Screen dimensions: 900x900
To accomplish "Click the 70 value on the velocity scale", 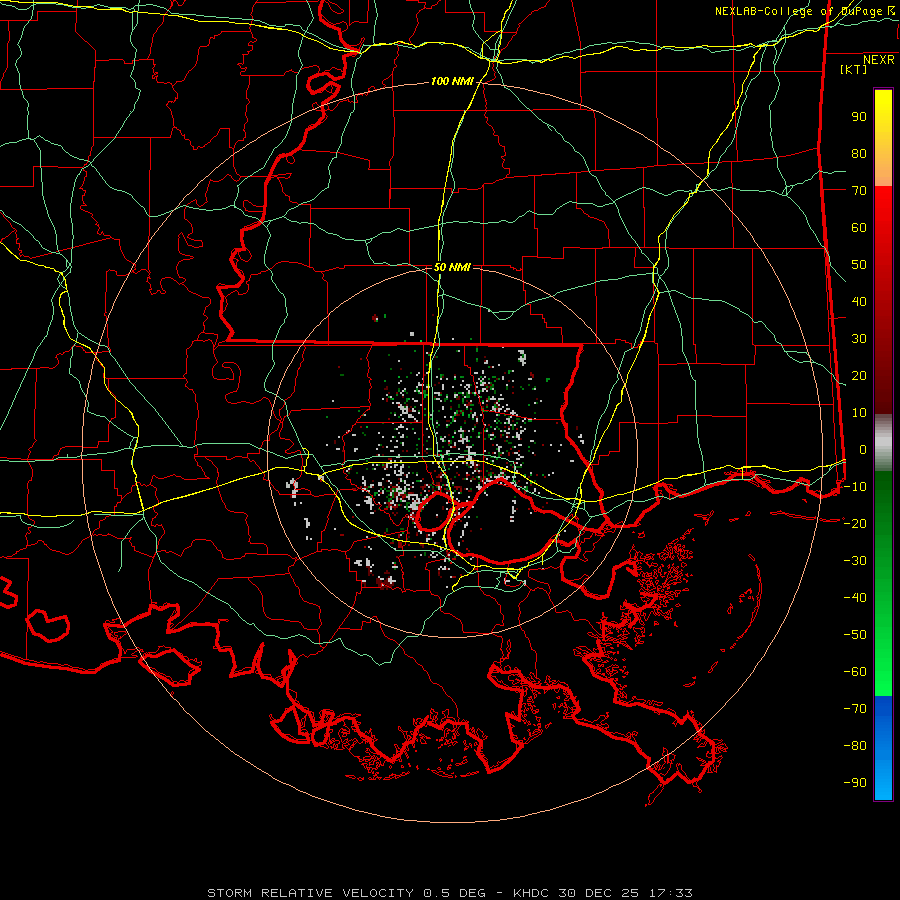I will (859, 191).
